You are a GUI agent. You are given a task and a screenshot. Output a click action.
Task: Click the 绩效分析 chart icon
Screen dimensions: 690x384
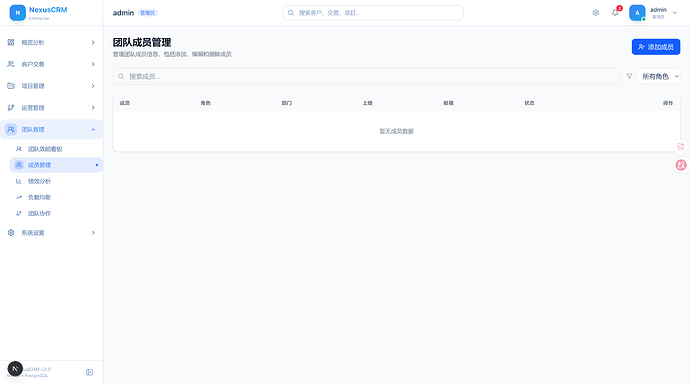tap(18, 181)
